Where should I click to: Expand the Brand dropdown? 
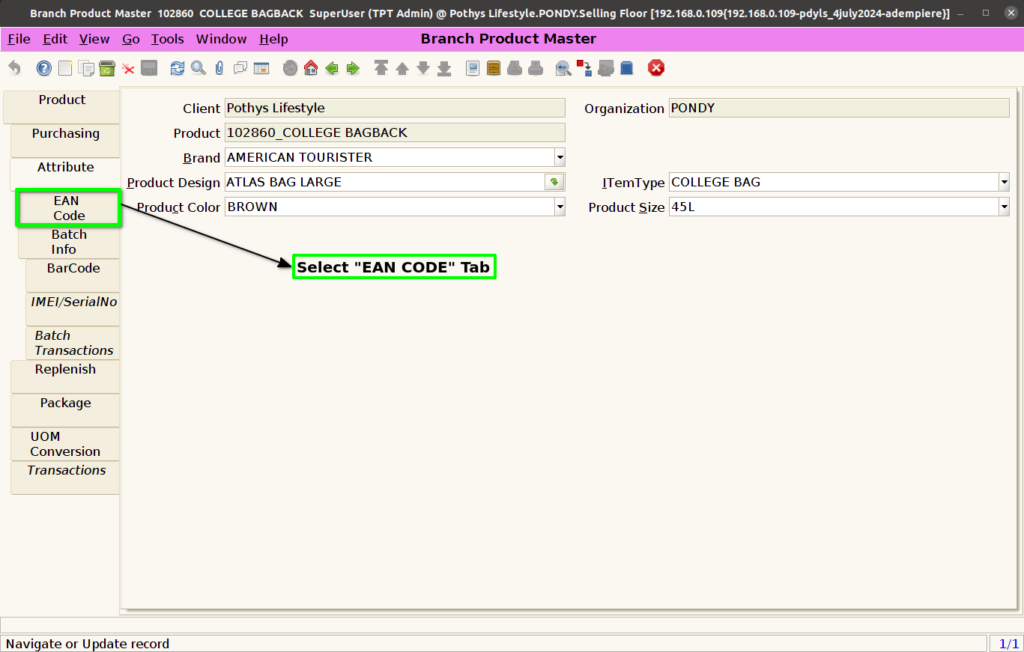560,157
